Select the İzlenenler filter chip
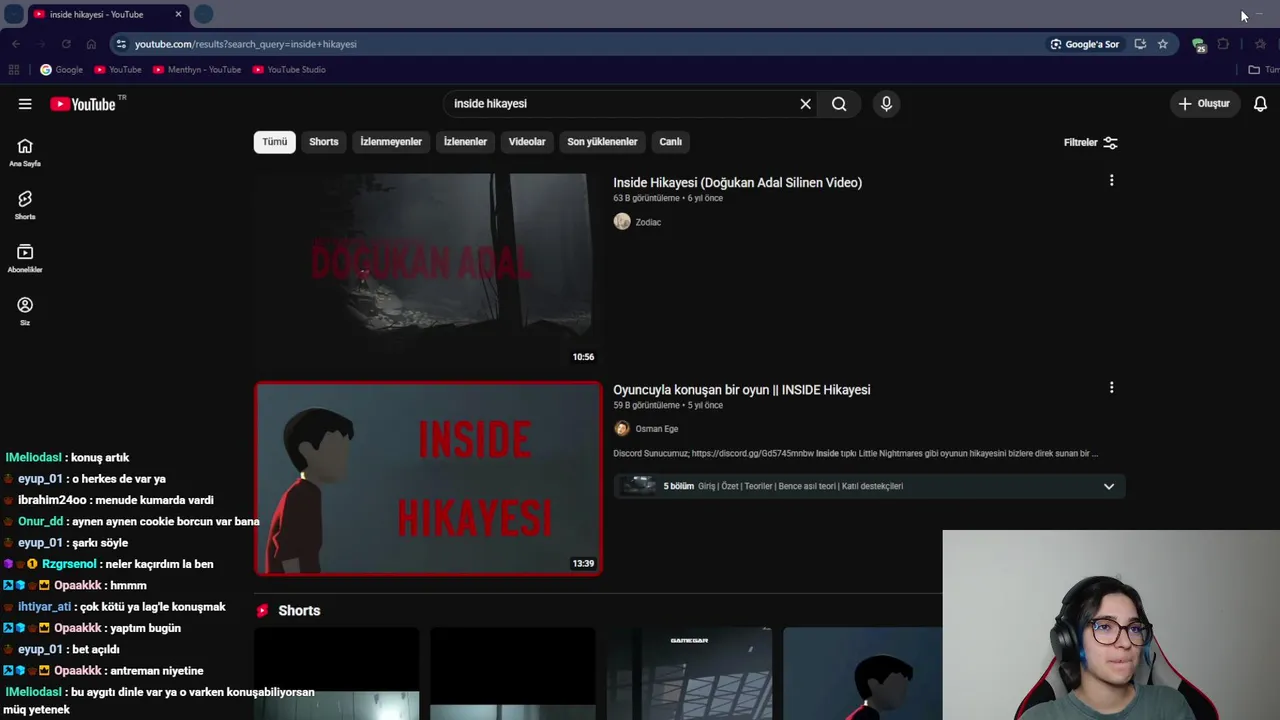1280x720 pixels. pyautogui.click(x=465, y=142)
